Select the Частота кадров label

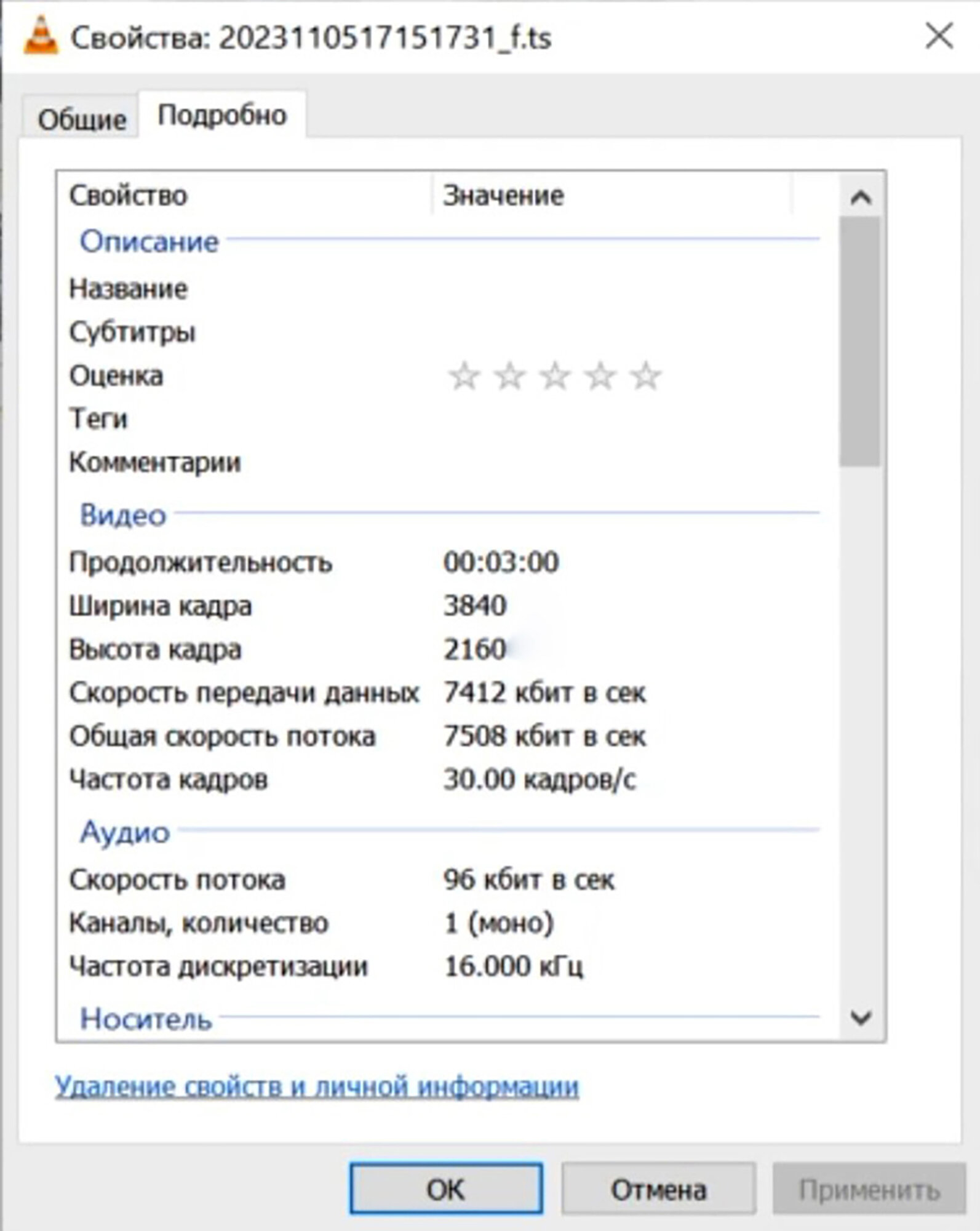tap(169, 780)
